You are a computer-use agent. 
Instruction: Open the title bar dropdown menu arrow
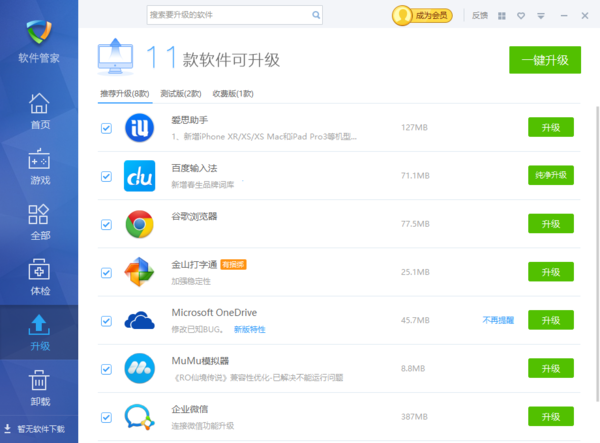pyautogui.click(x=541, y=16)
